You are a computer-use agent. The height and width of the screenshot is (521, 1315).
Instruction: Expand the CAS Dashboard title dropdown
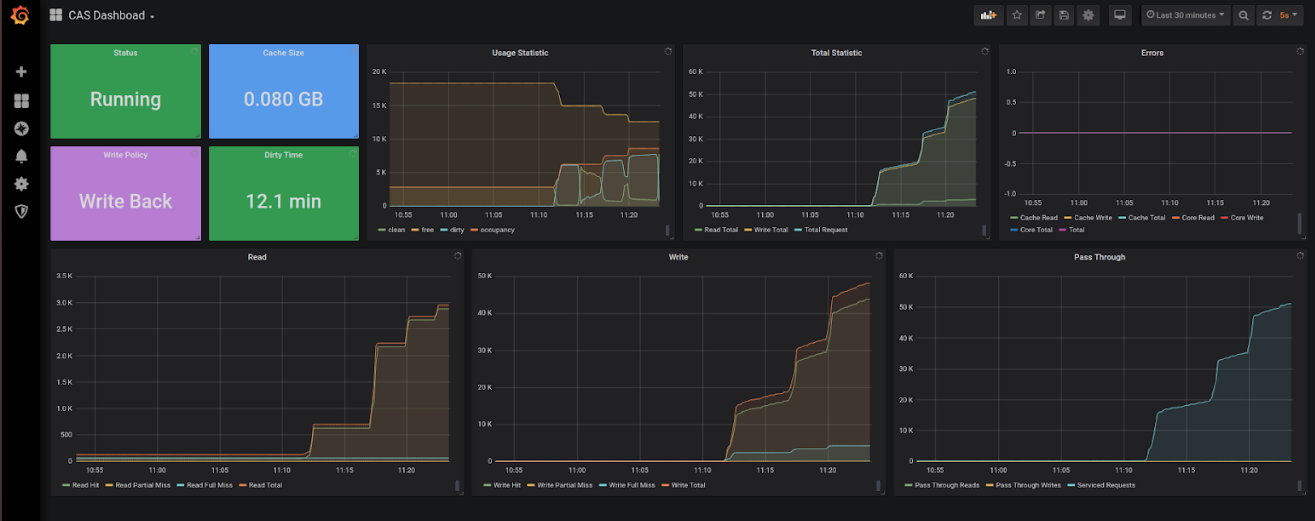(x=110, y=16)
